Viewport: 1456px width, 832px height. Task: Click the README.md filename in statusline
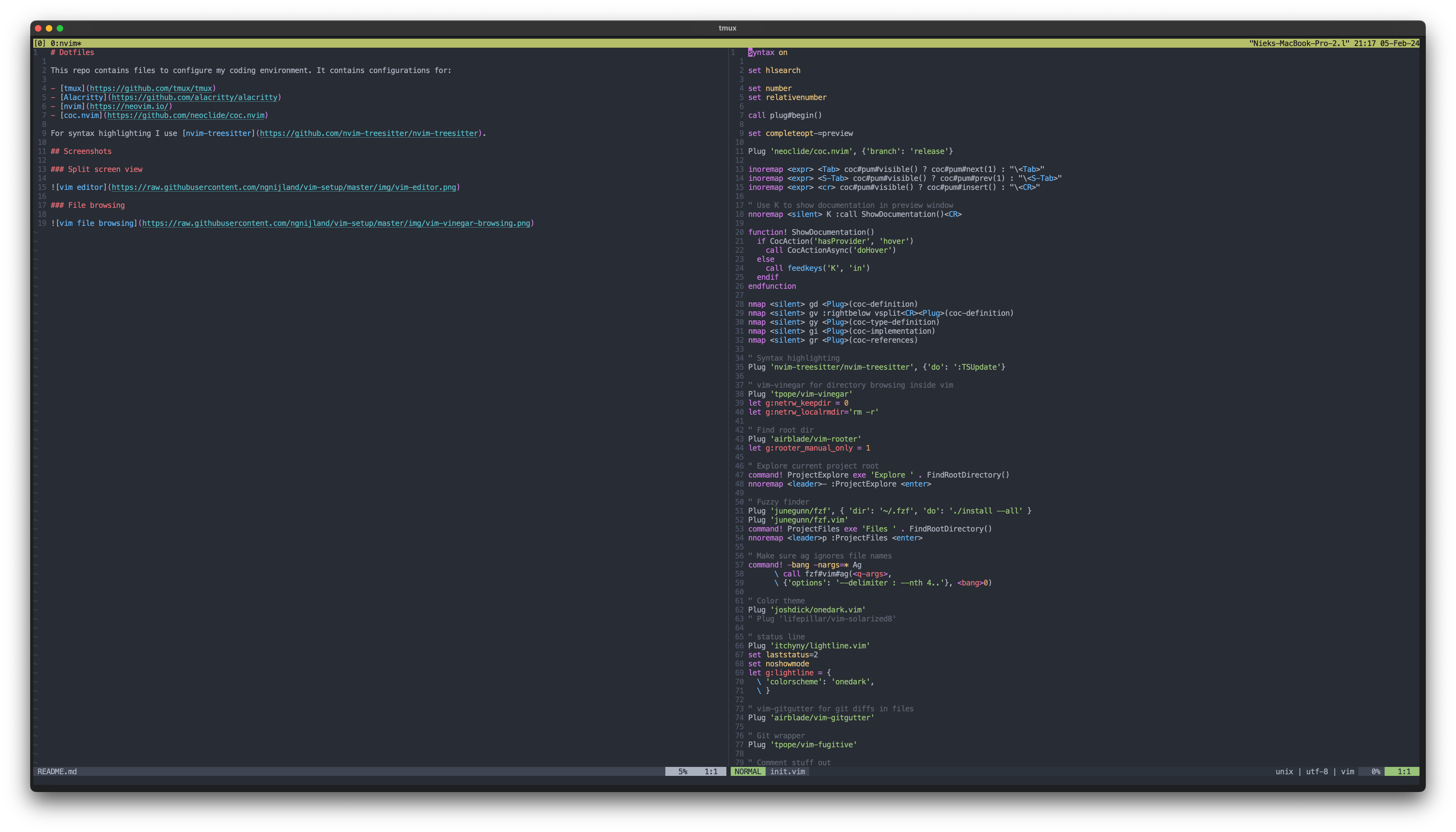point(57,772)
